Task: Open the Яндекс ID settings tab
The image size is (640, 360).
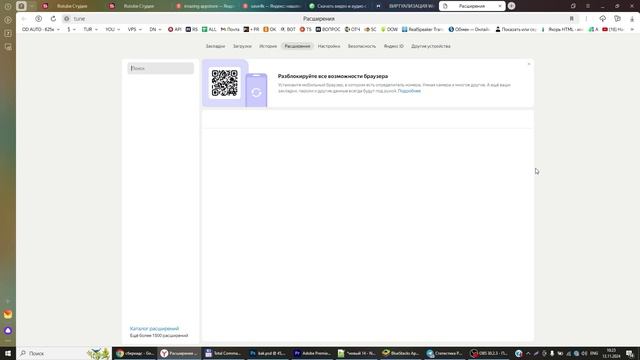Action: [x=393, y=46]
